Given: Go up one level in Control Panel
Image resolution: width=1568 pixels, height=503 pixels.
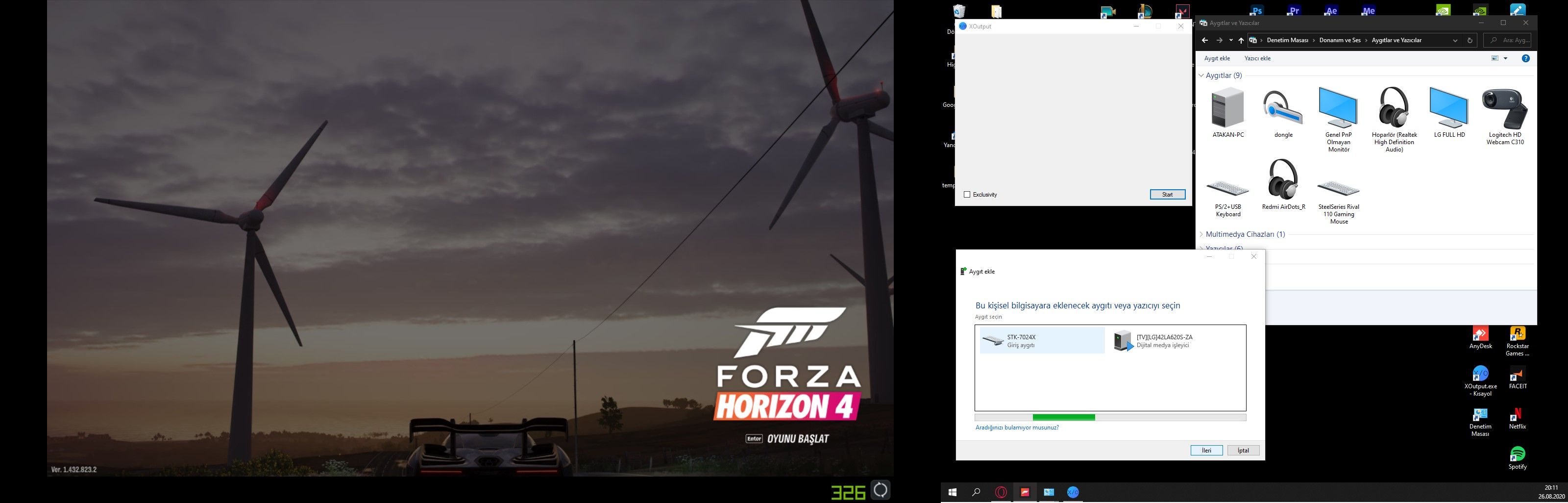Looking at the screenshot, I should [1241, 40].
